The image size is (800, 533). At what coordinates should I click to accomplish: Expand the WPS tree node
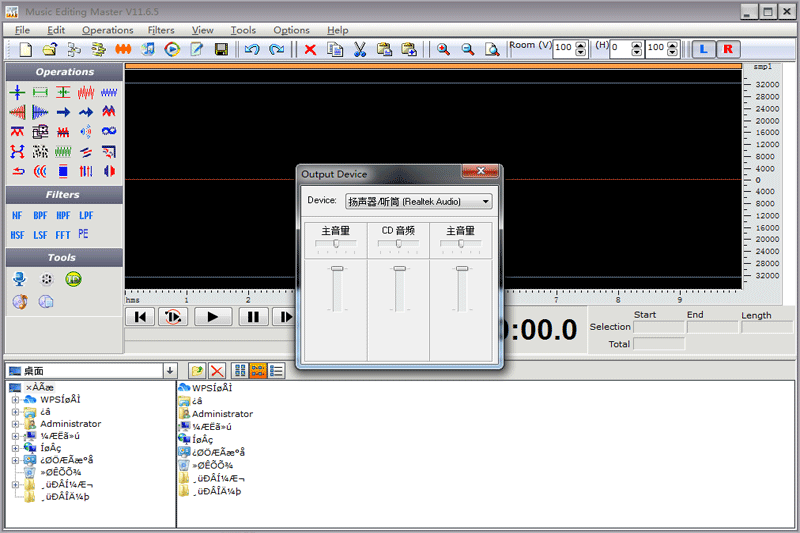tap(15, 399)
